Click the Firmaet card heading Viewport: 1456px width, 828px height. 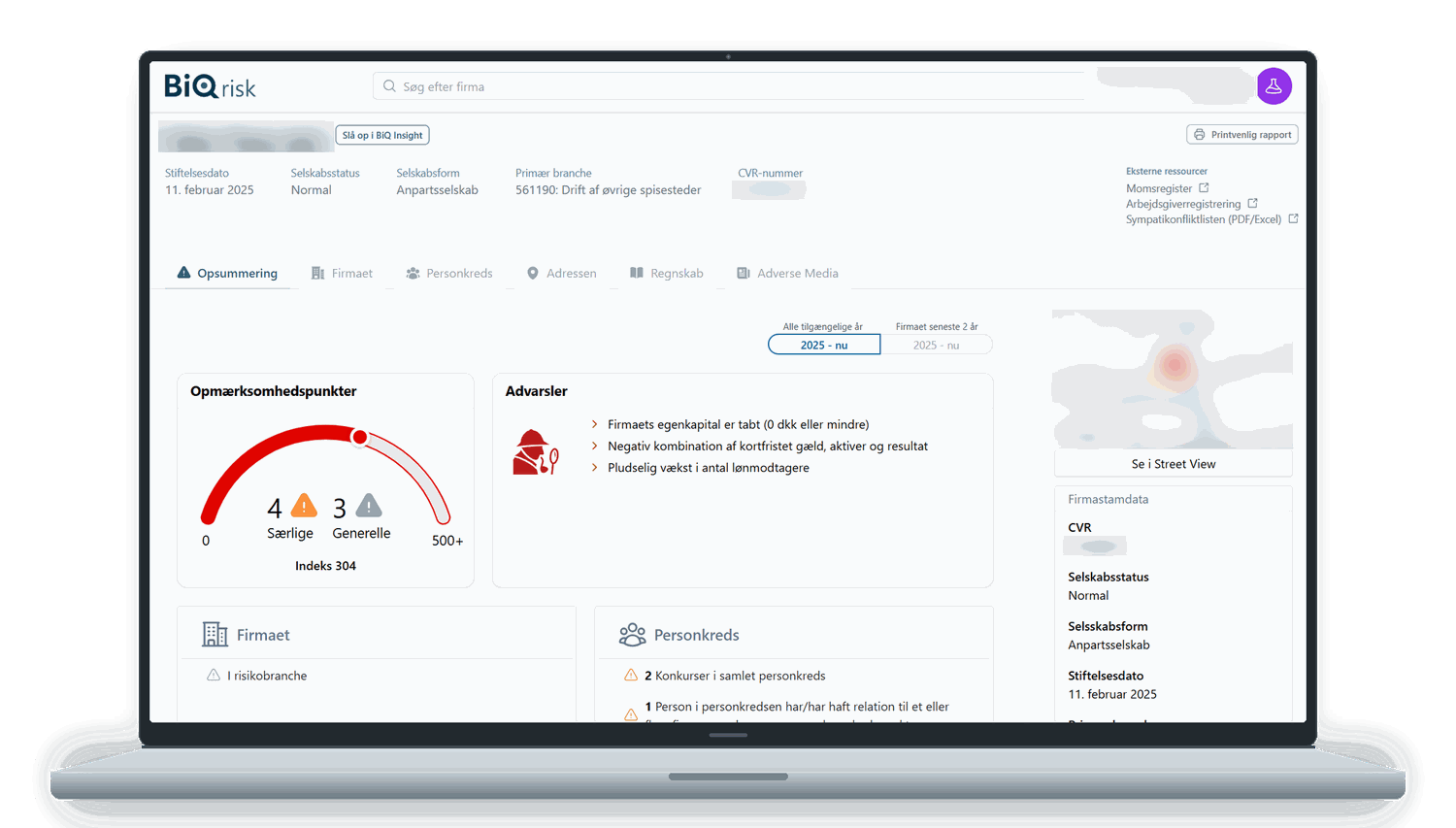(x=263, y=635)
